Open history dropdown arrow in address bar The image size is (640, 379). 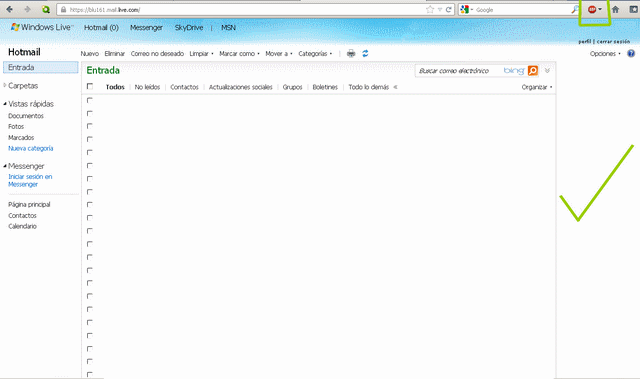pyautogui.click(x=440, y=9)
